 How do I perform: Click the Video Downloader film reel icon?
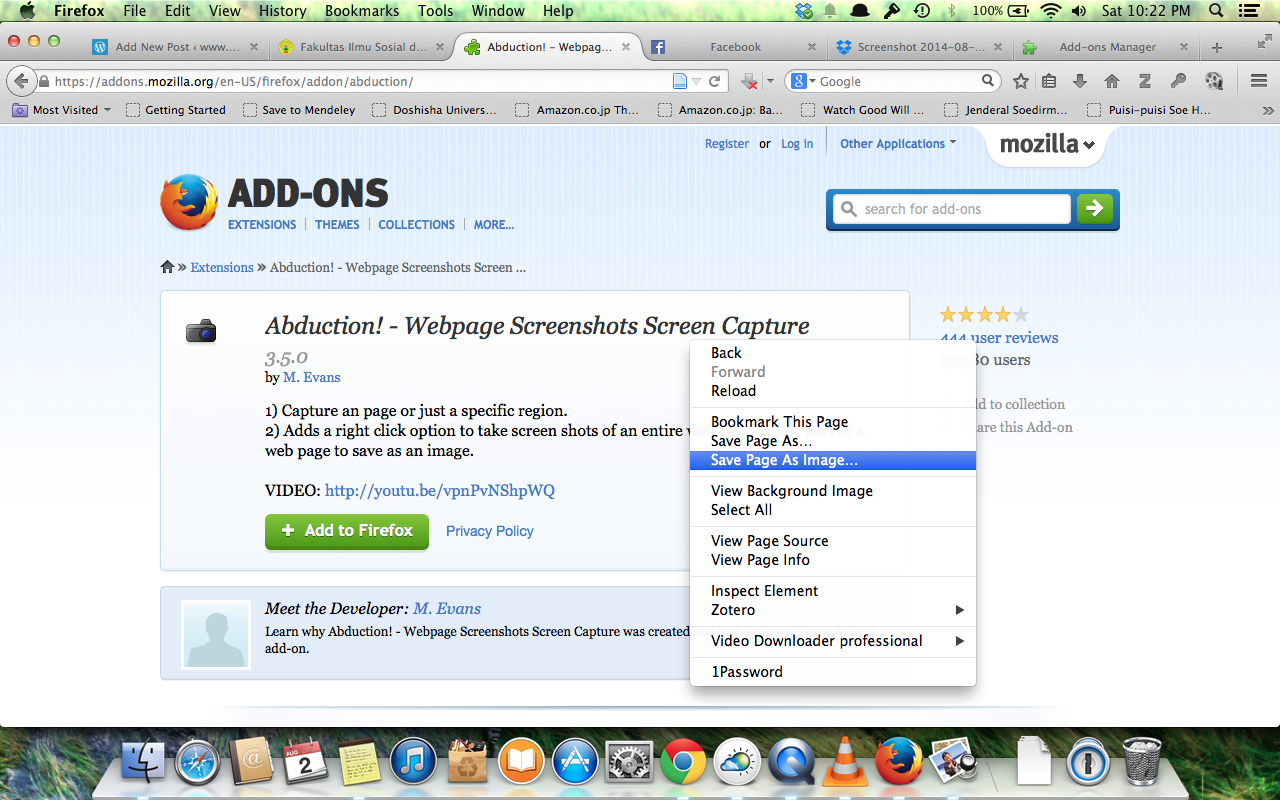pyautogui.click(x=1213, y=81)
